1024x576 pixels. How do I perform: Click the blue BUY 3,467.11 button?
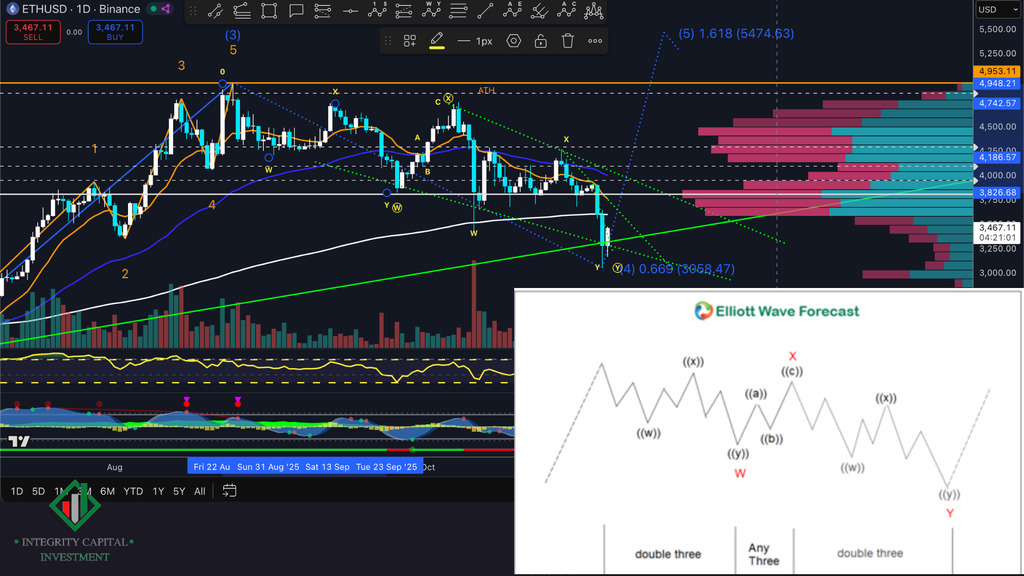pos(114,32)
